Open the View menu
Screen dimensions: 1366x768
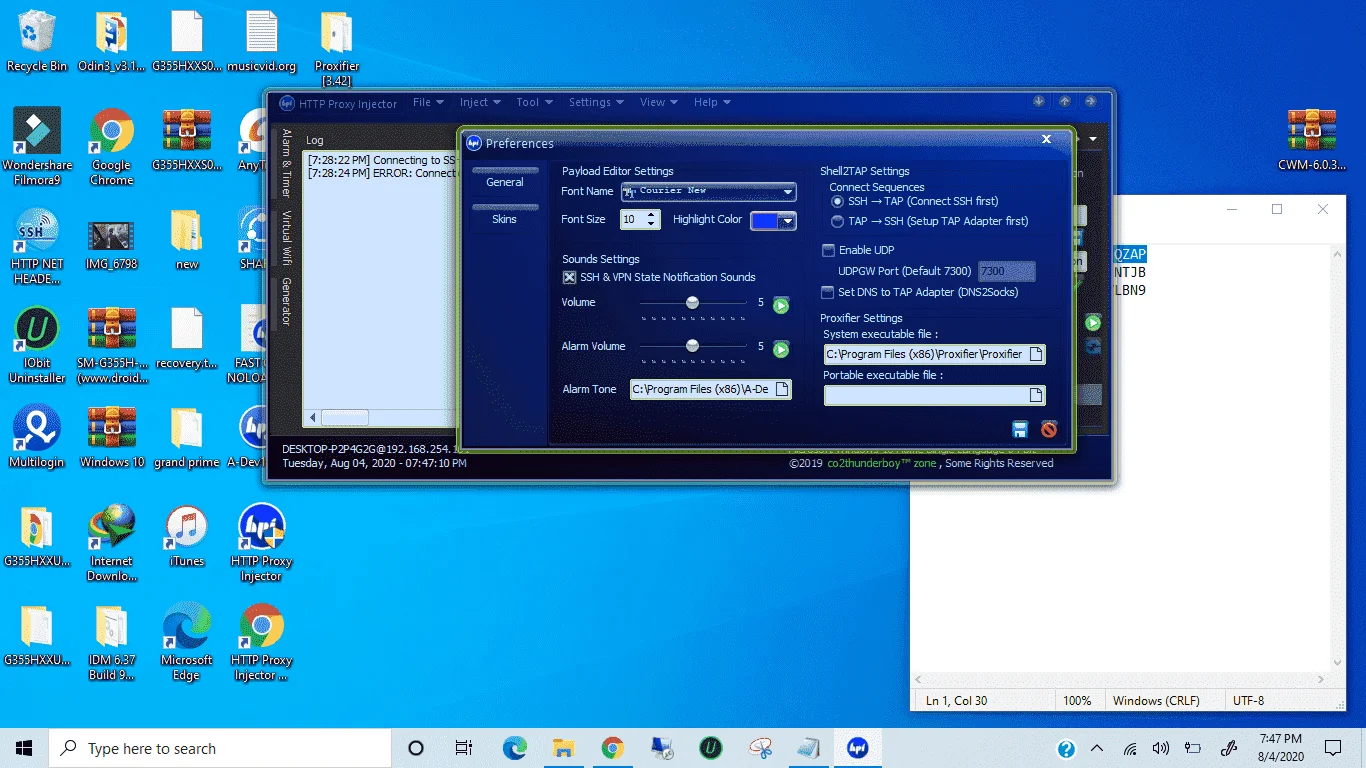(x=658, y=102)
